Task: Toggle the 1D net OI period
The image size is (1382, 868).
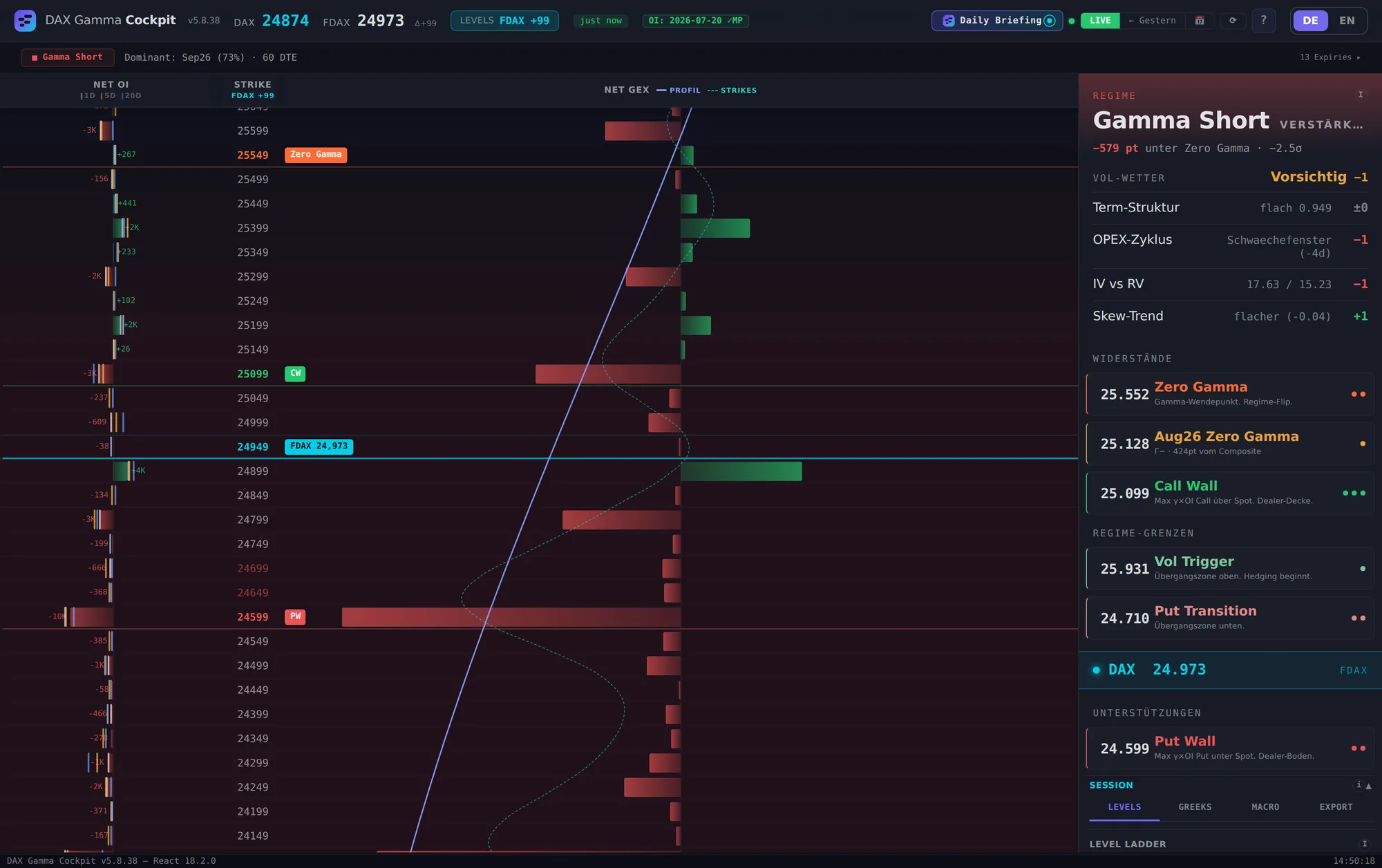Action: 88,96
